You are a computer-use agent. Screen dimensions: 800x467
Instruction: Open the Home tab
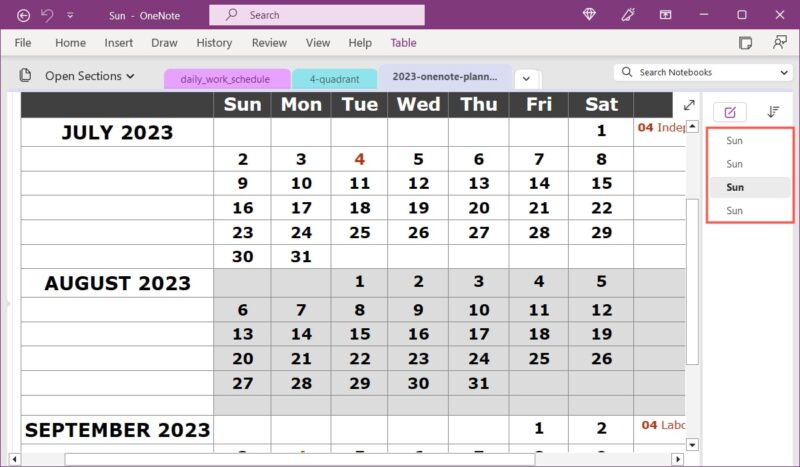point(70,43)
